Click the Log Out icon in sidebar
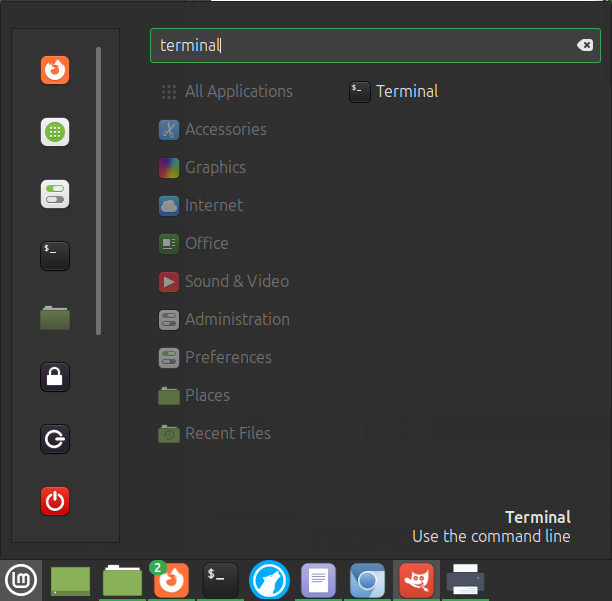This screenshot has width=612, height=601. click(x=55, y=439)
